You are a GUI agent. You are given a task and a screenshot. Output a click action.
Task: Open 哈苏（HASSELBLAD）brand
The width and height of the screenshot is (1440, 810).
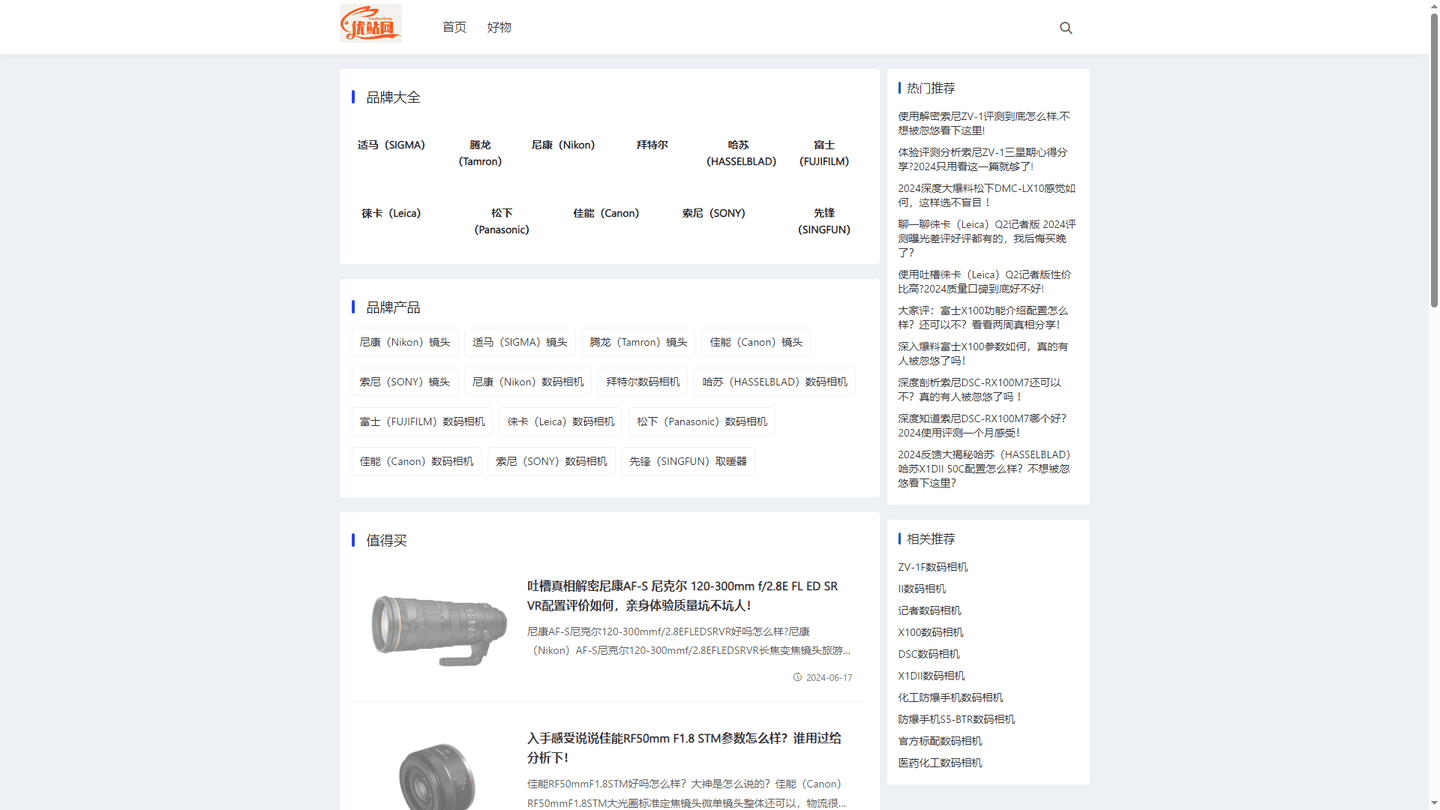pos(740,153)
